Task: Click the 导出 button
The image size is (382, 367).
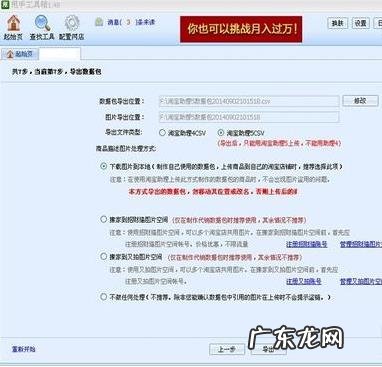Action: [269, 349]
